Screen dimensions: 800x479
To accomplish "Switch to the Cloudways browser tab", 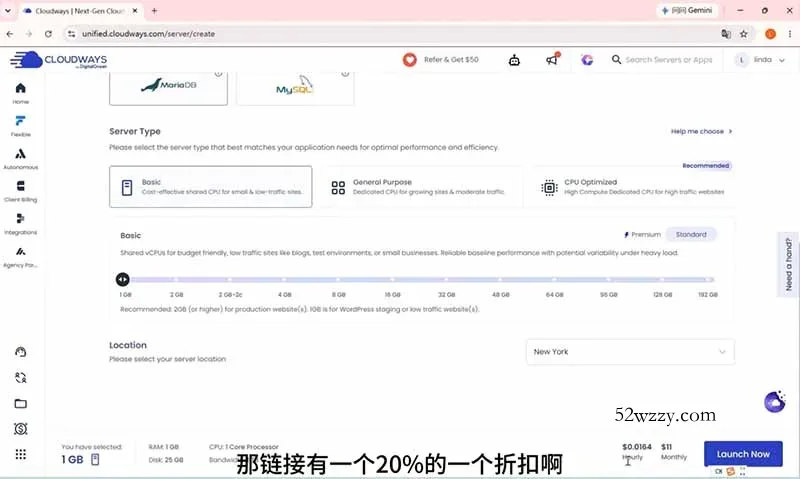I will tap(79, 11).
